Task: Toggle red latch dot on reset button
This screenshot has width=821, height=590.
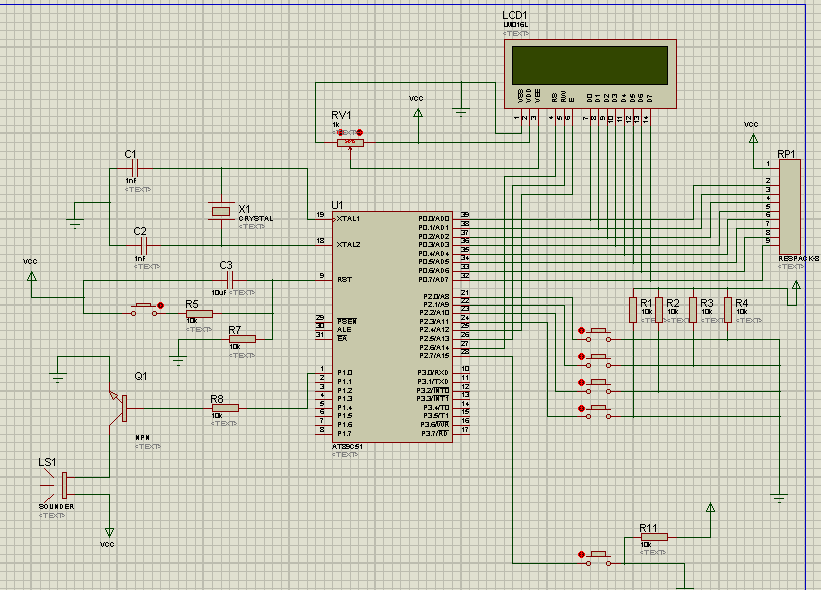Action: 161,305
